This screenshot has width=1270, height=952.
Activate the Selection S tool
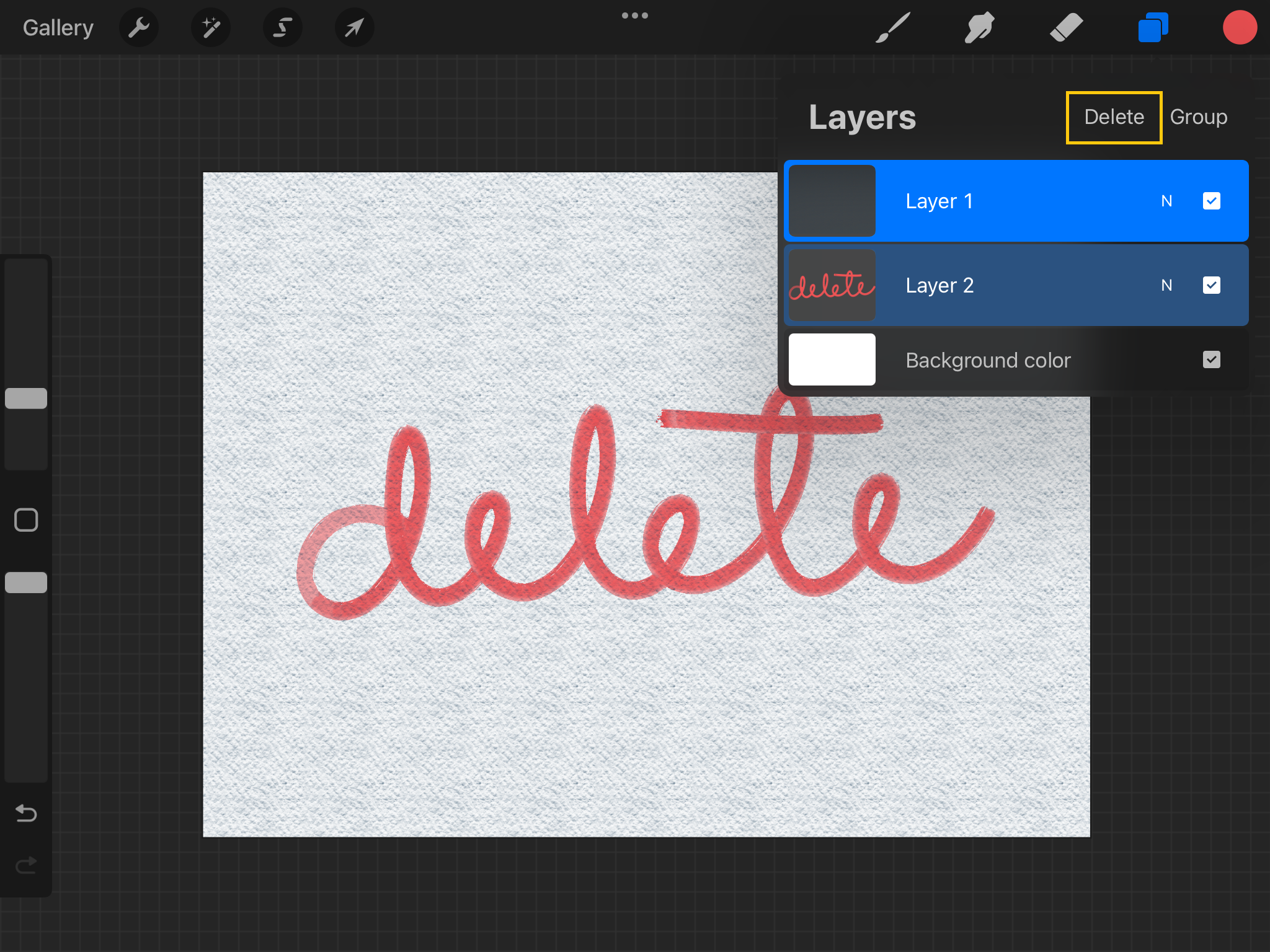pyautogui.click(x=283, y=28)
